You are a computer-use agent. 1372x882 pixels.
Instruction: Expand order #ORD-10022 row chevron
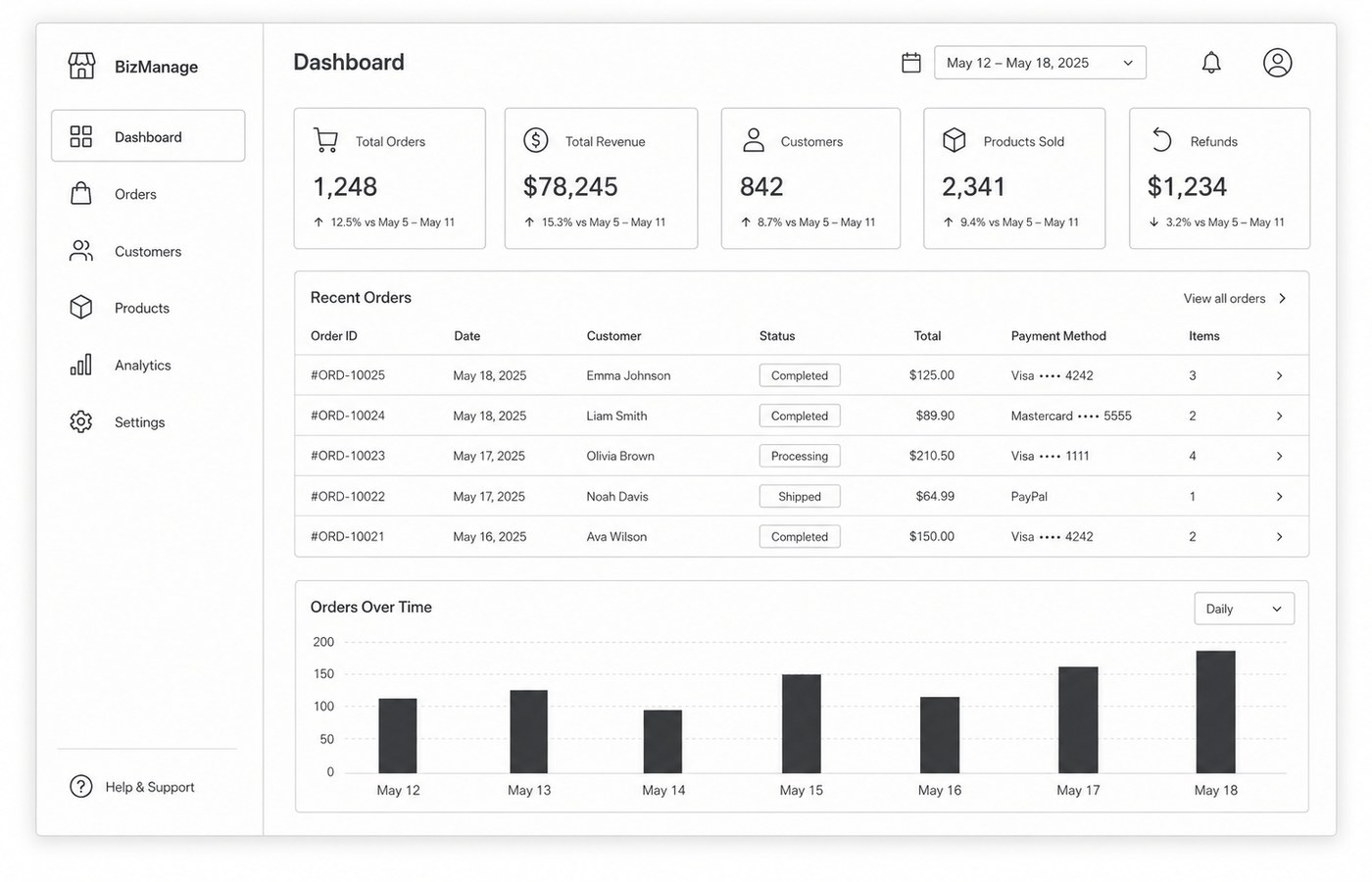click(x=1279, y=496)
